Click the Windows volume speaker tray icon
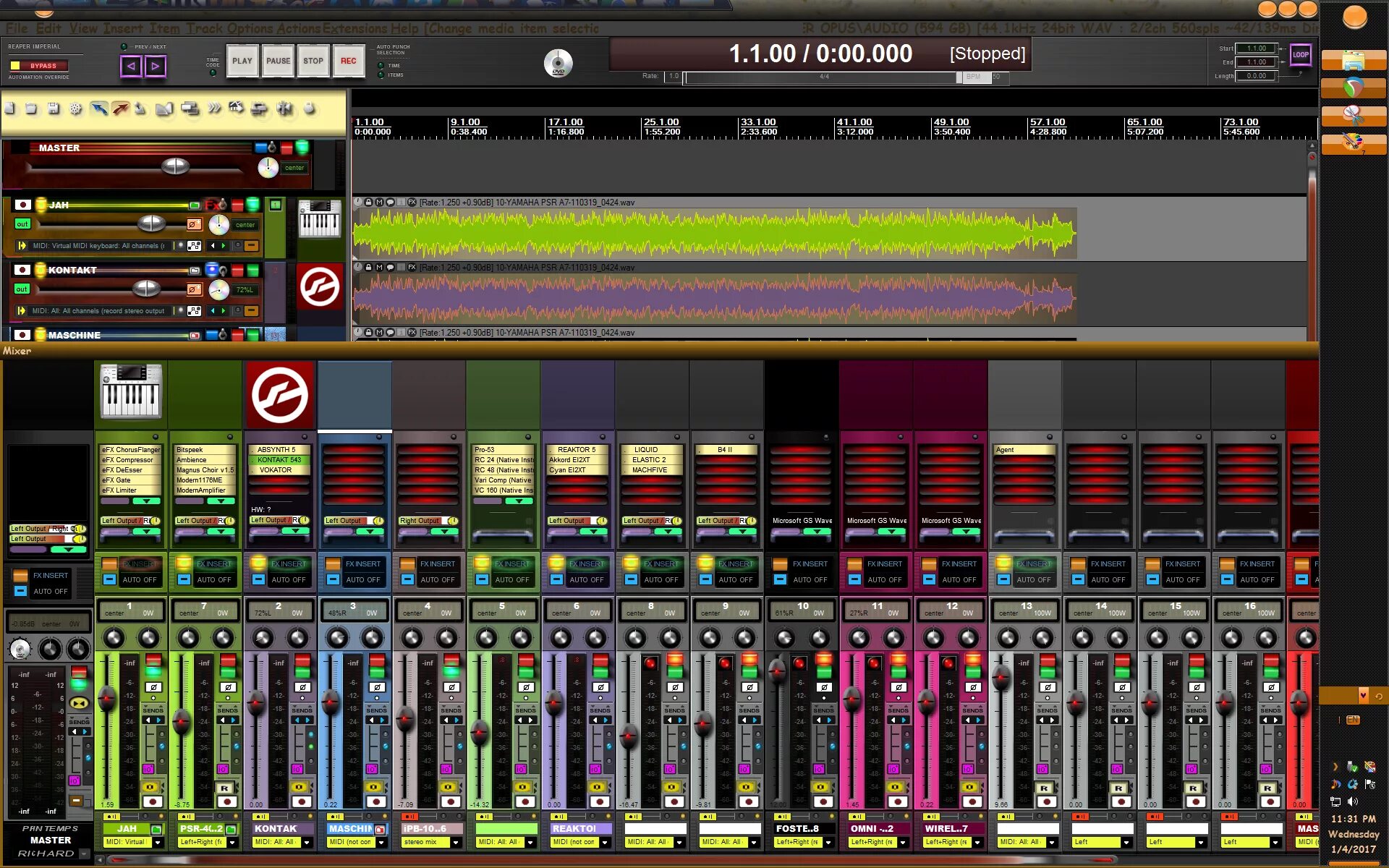This screenshot has width=1389, height=868. [1353, 801]
